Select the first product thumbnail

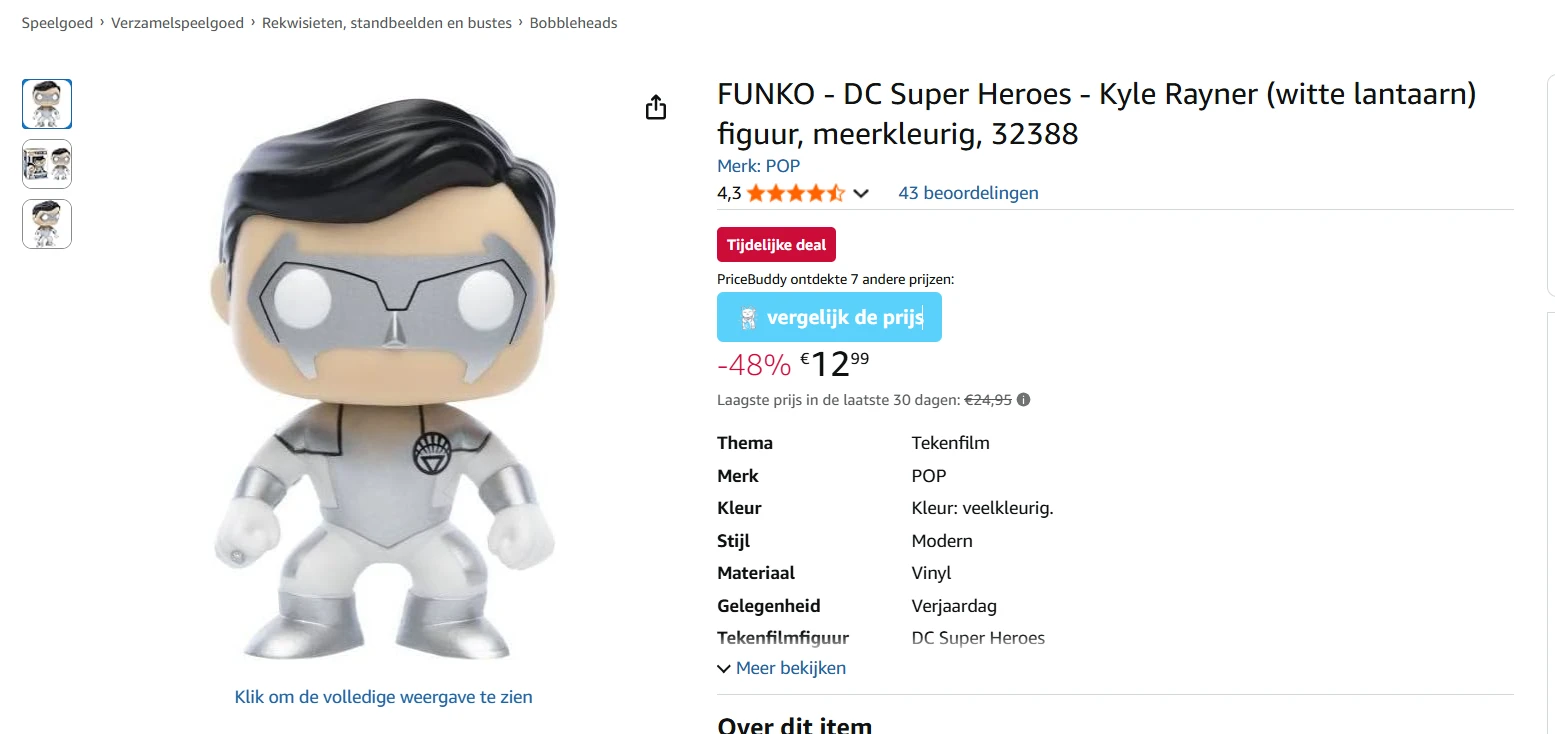pyautogui.click(x=47, y=104)
